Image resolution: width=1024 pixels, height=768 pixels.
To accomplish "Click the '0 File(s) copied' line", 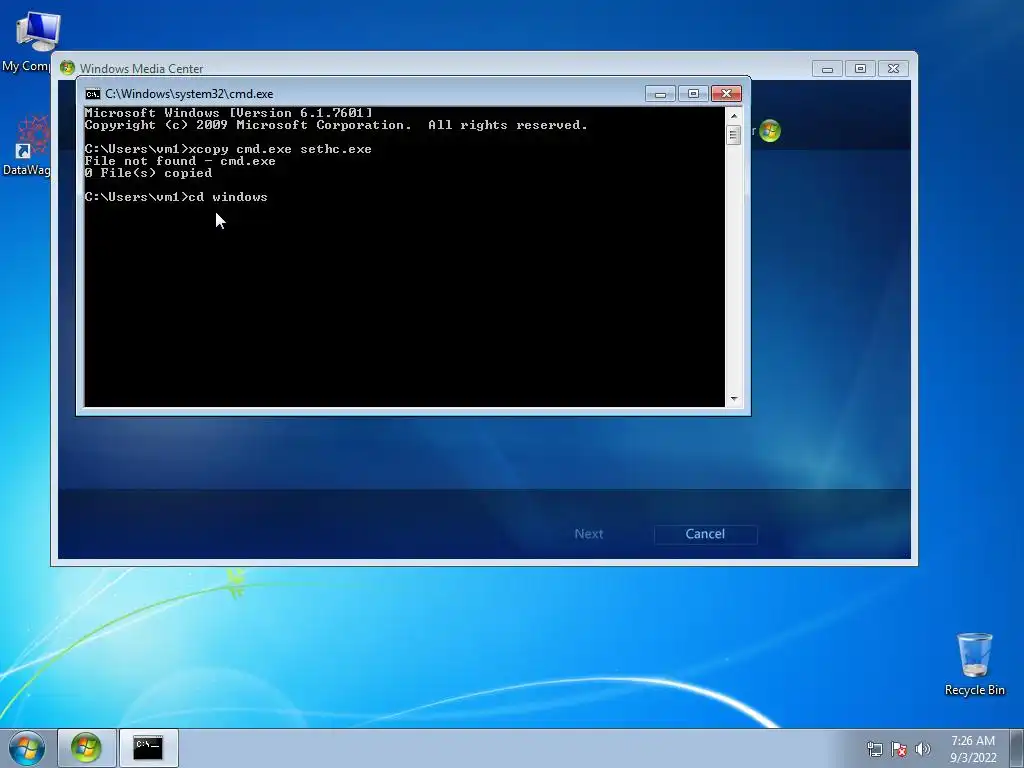I will pos(148,173).
